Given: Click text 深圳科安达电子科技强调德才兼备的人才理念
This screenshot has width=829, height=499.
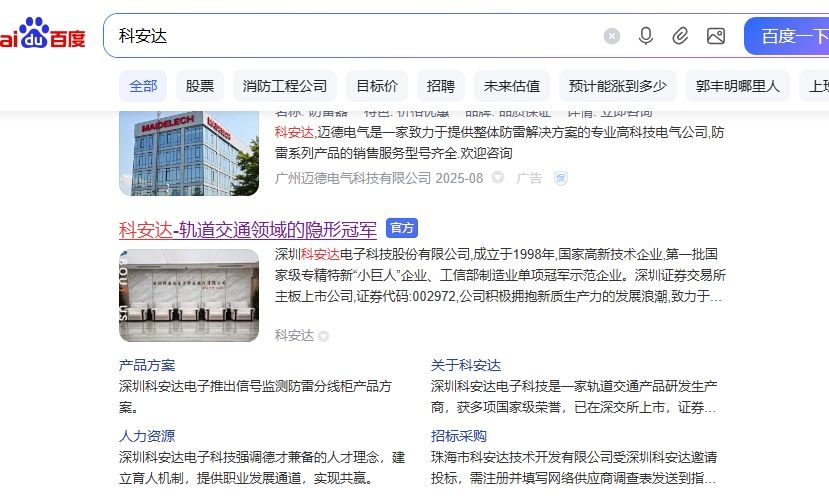Looking at the screenshot, I should 262,468.
